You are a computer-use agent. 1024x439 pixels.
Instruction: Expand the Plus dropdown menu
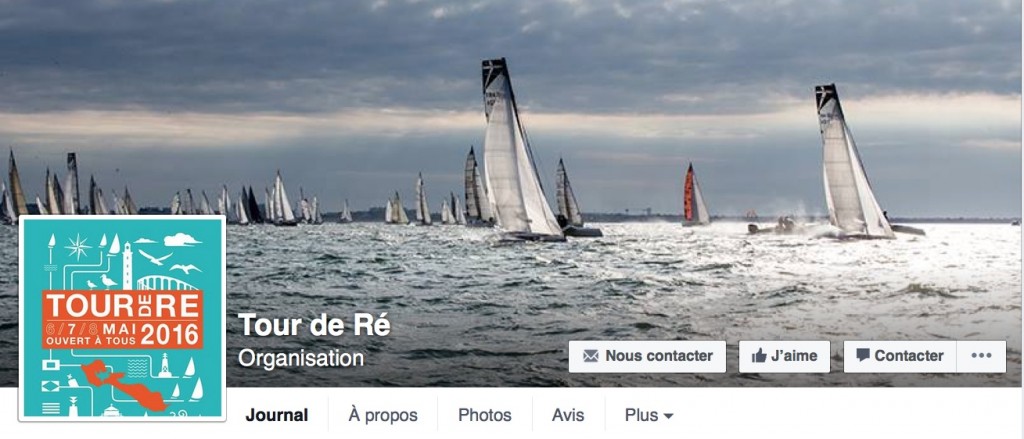(x=648, y=415)
